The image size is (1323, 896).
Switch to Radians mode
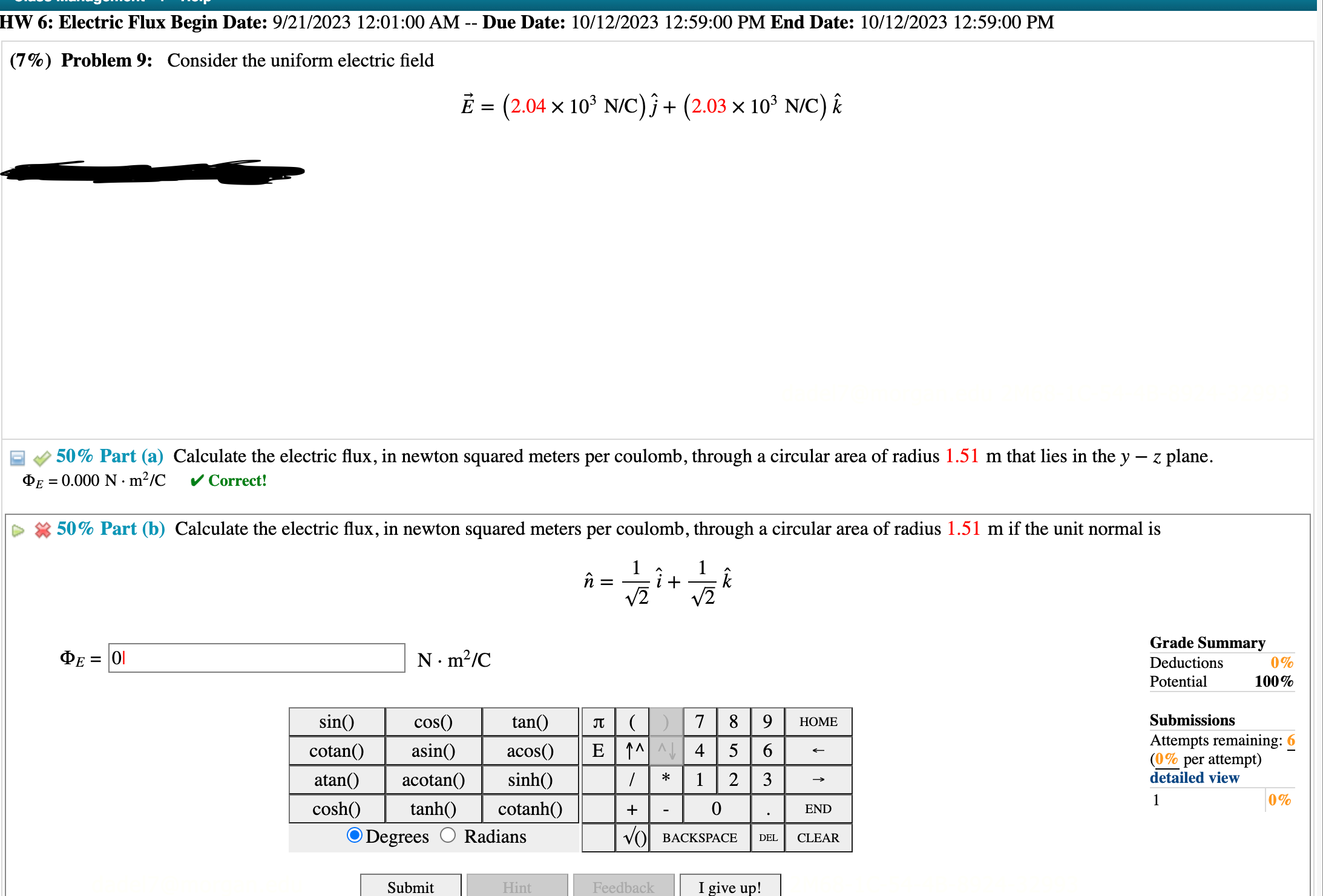pyautogui.click(x=448, y=836)
